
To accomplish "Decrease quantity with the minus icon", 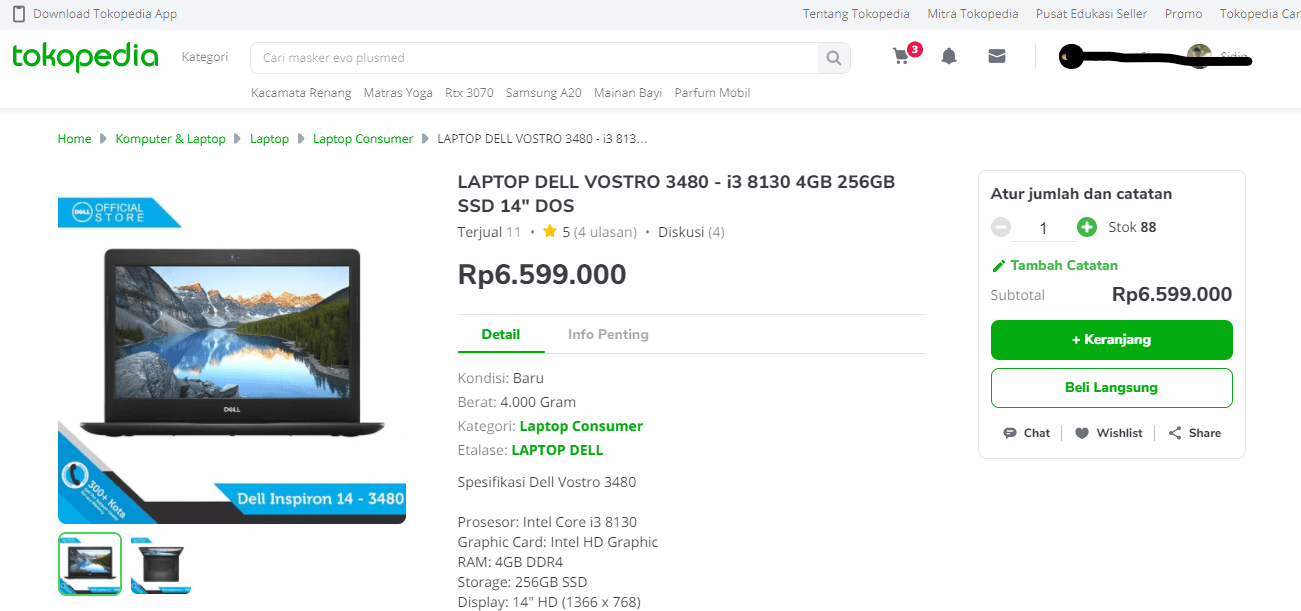I will tap(1001, 227).
